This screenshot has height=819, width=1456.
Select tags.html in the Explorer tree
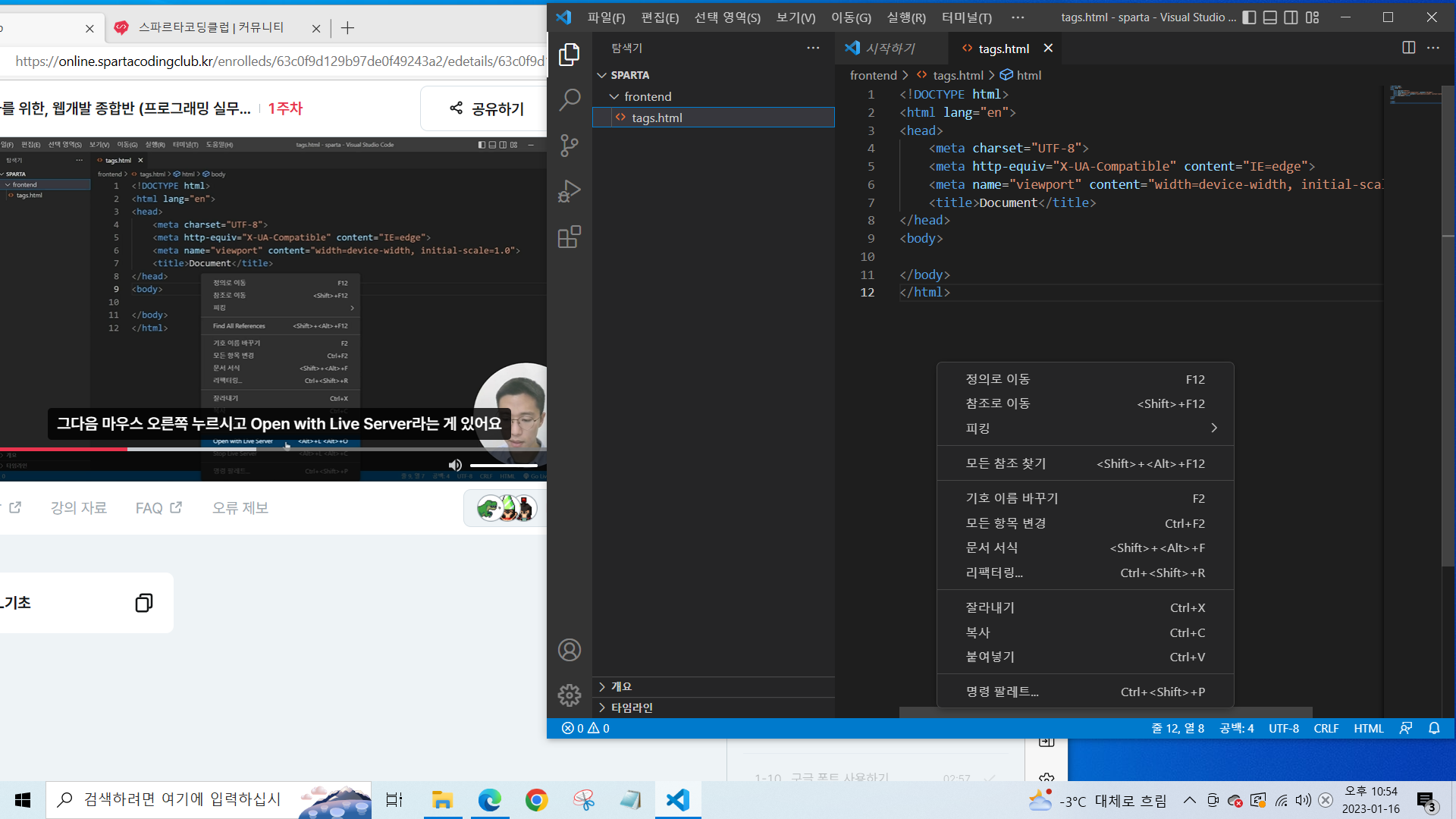[x=713, y=118]
